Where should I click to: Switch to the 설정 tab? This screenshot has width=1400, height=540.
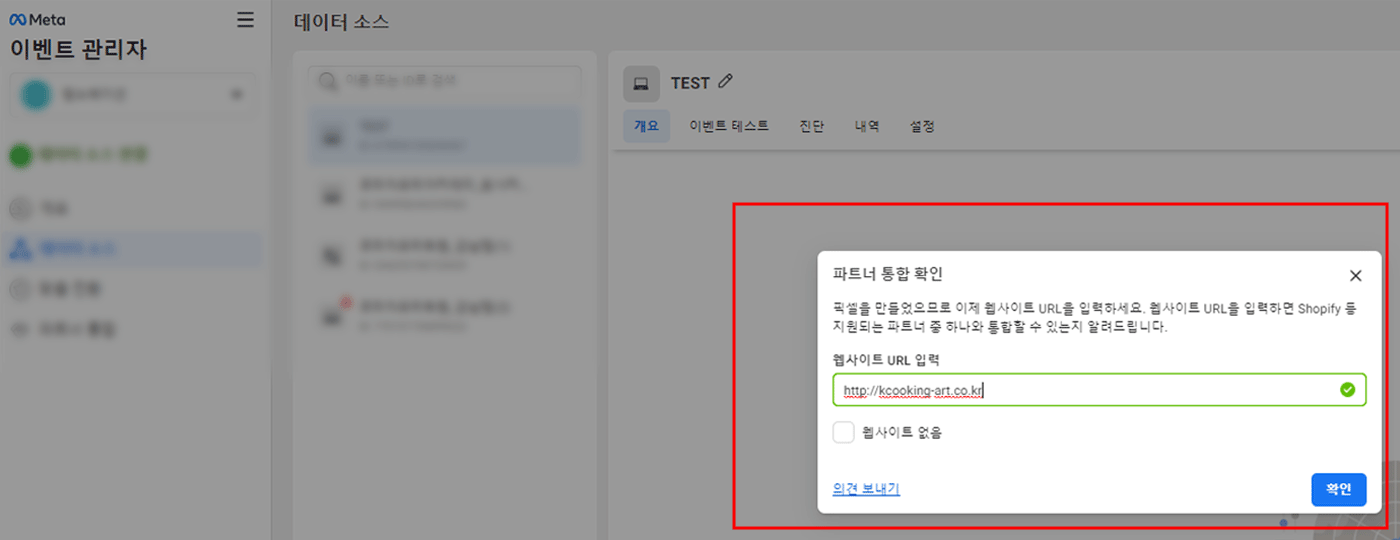click(922, 127)
